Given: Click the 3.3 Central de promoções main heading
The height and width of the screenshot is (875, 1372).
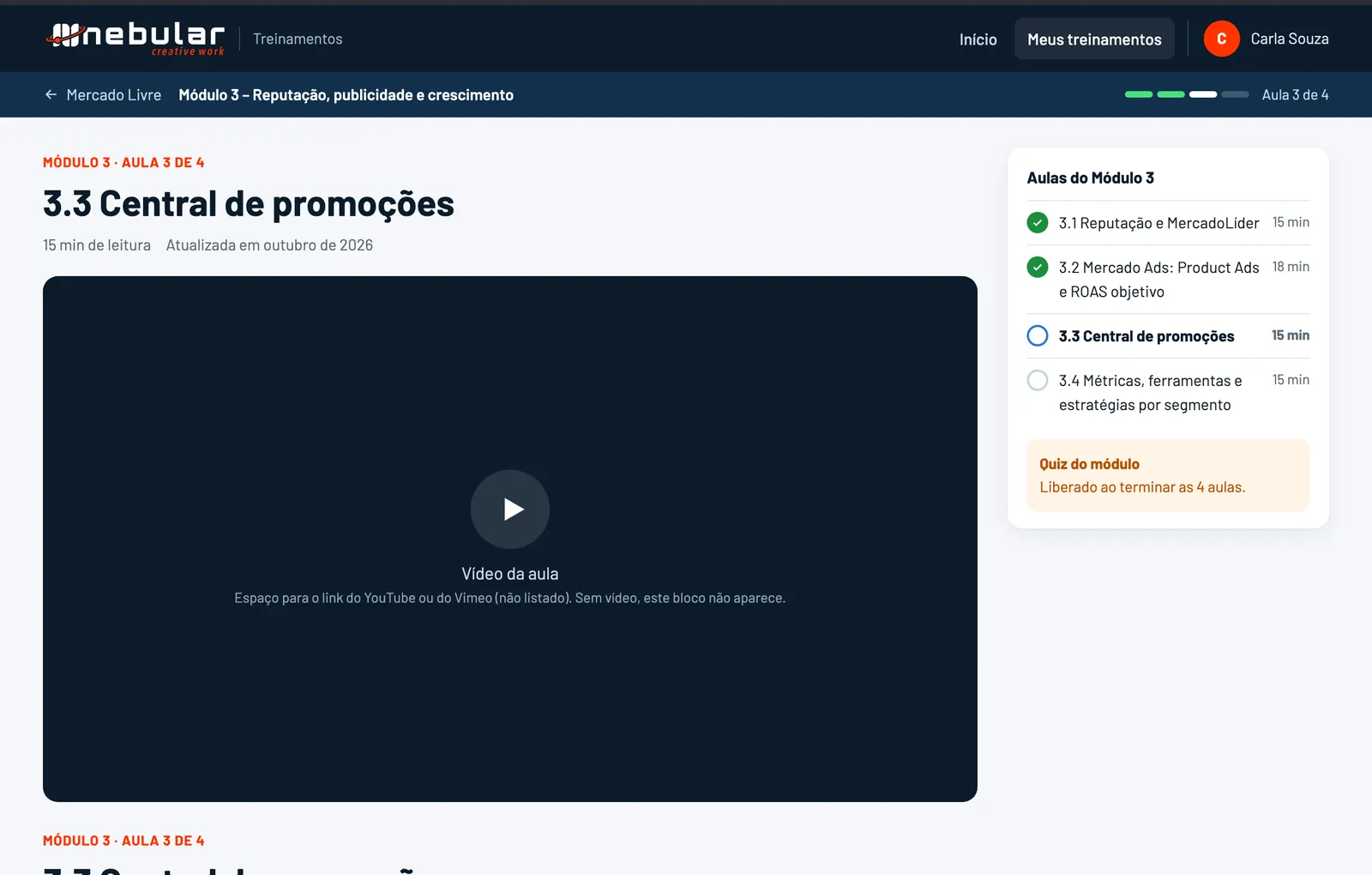Looking at the screenshot, I should pyautogui.click(x=249, y=204).
